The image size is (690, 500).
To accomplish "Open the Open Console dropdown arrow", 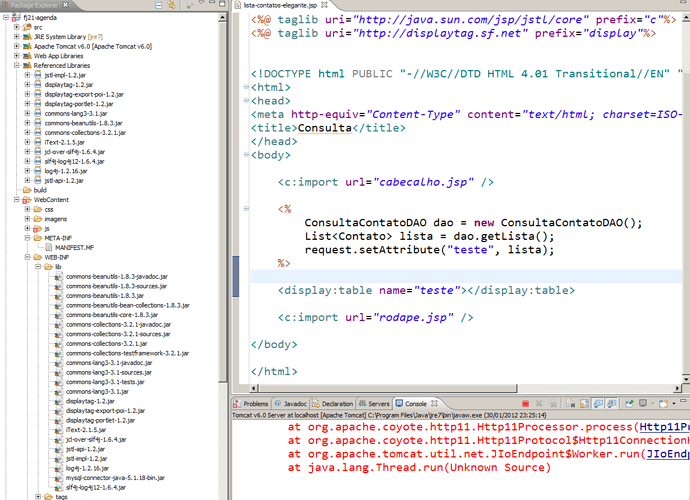I will pyautogui.click(x=674, y=404).
